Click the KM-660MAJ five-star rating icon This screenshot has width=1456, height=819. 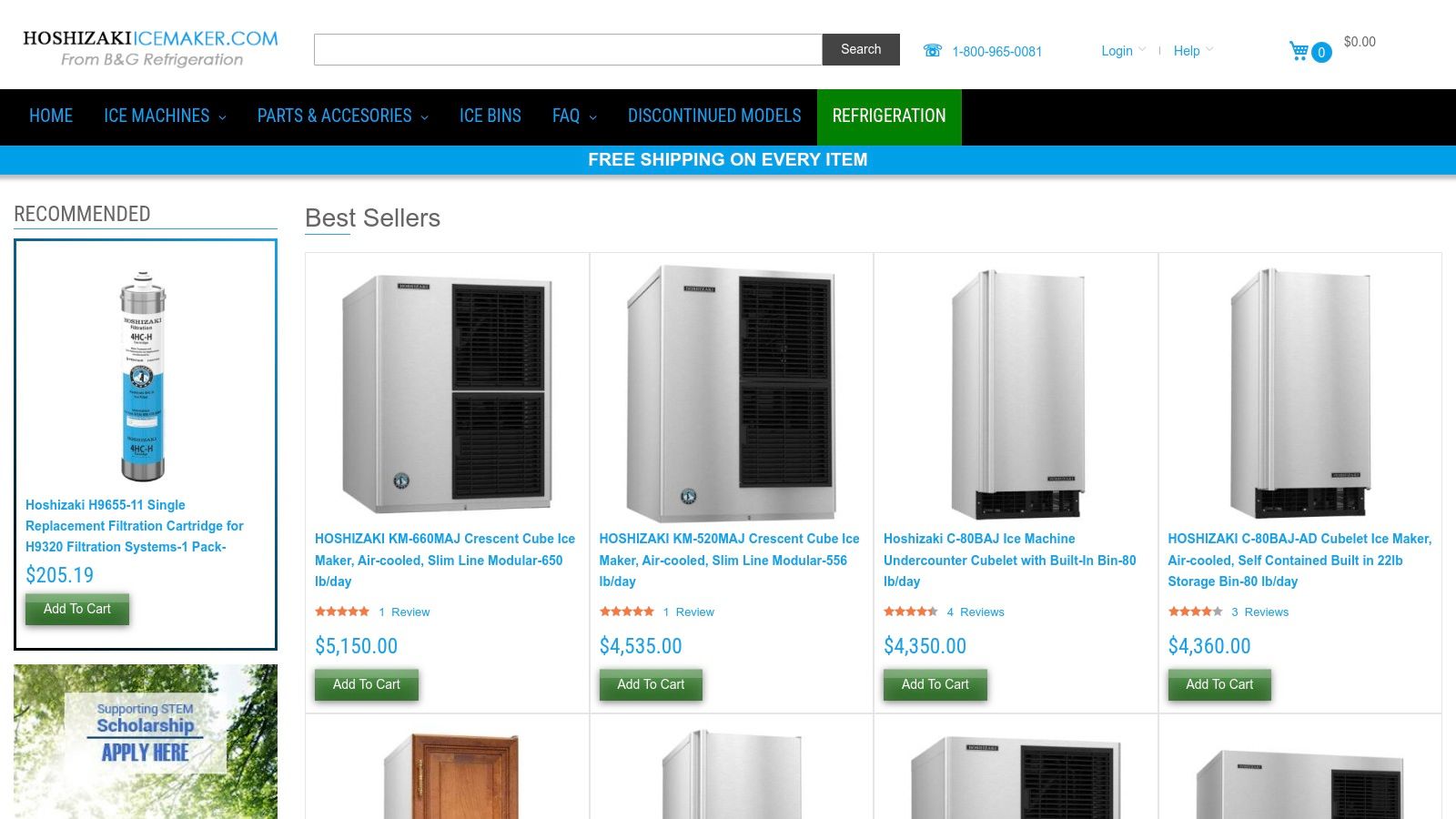(342, 612)
